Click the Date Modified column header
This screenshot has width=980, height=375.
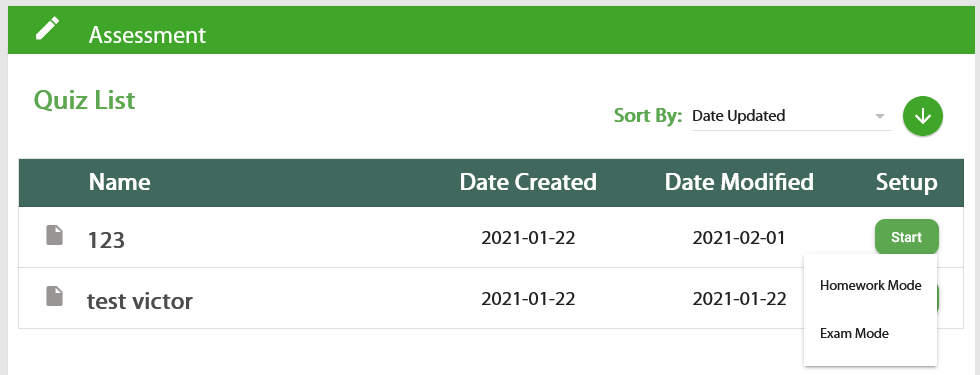pos(739,182)
